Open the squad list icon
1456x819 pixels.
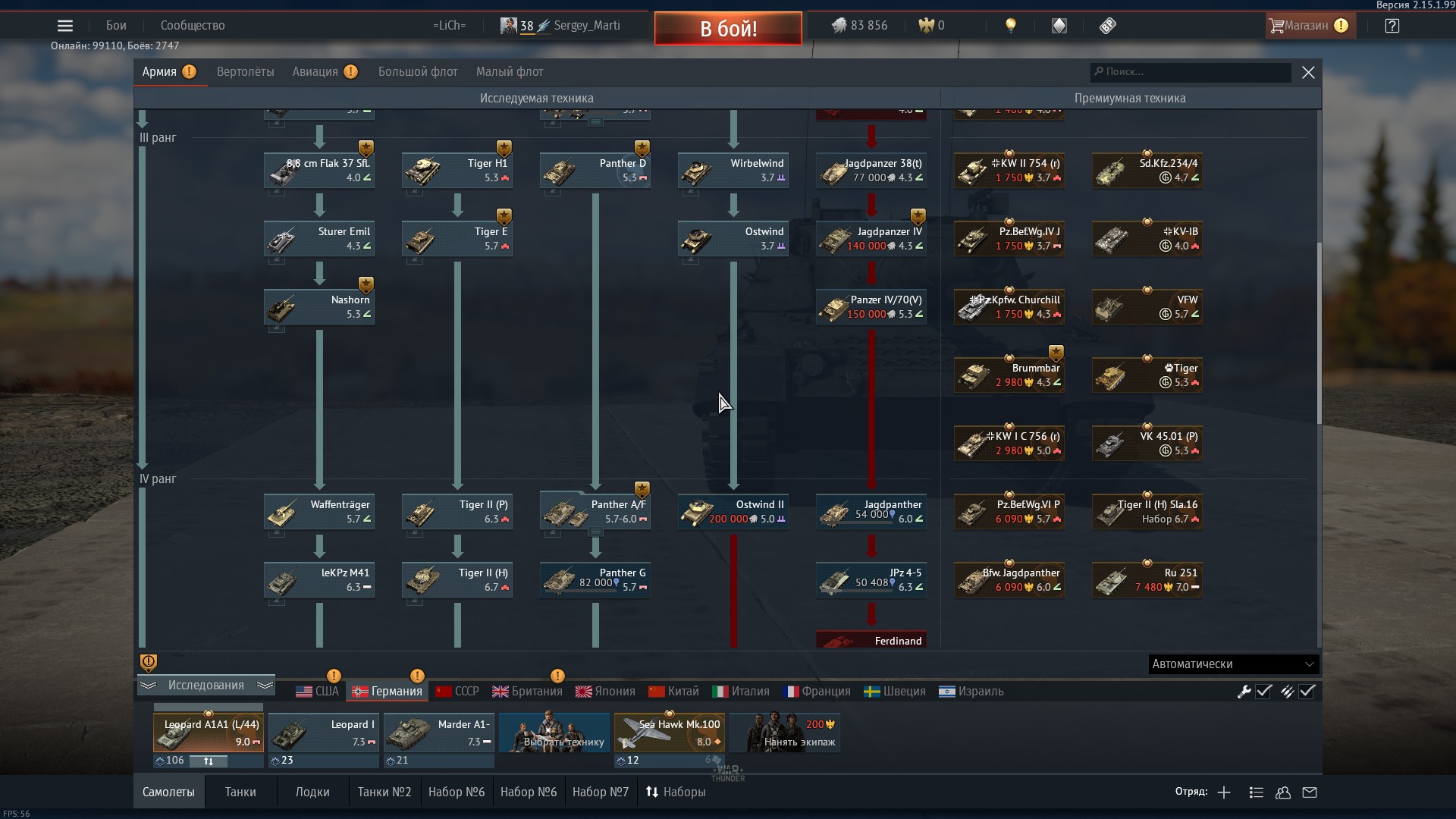click(1257, 792)
